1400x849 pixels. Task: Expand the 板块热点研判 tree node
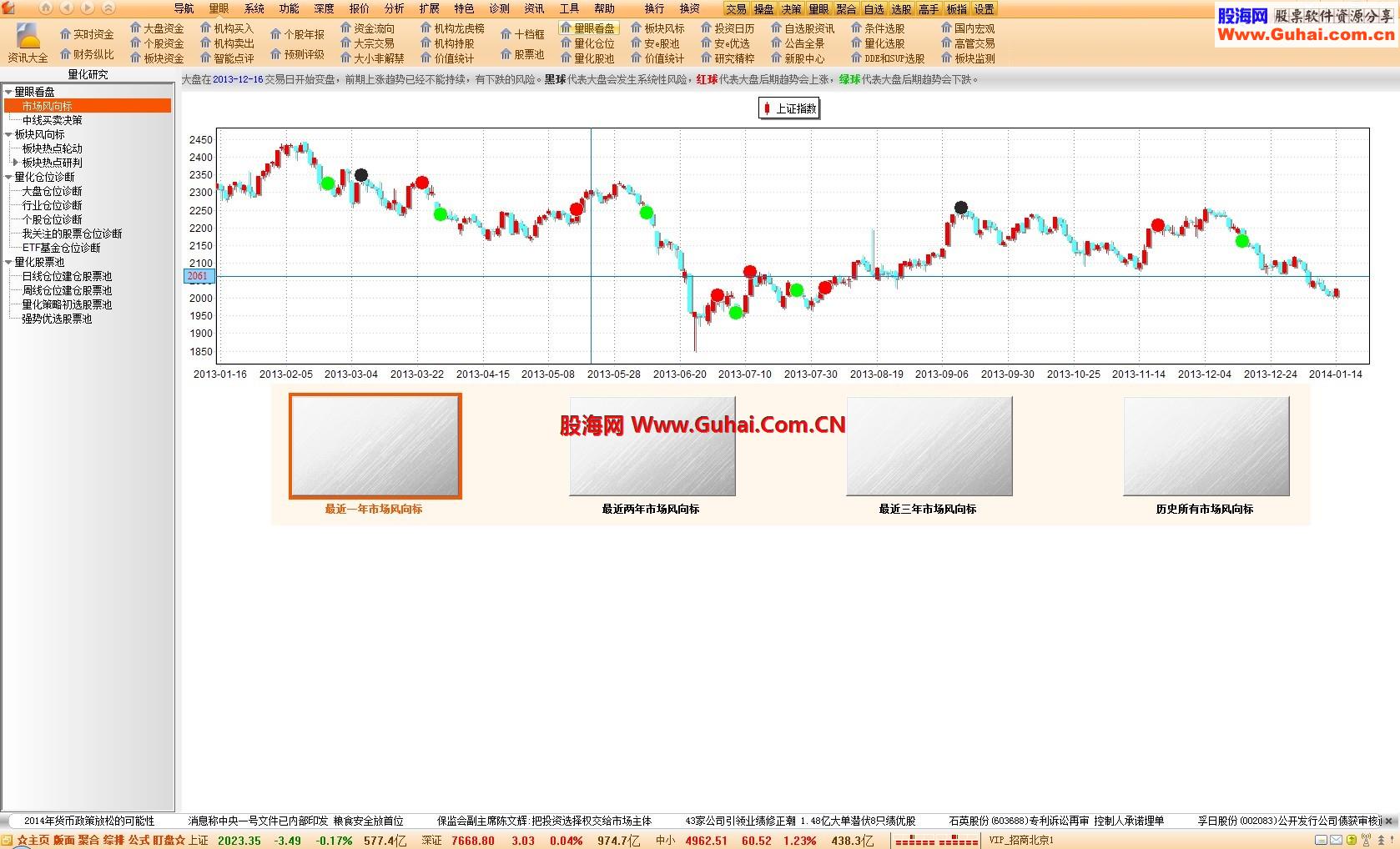(15, 163)
